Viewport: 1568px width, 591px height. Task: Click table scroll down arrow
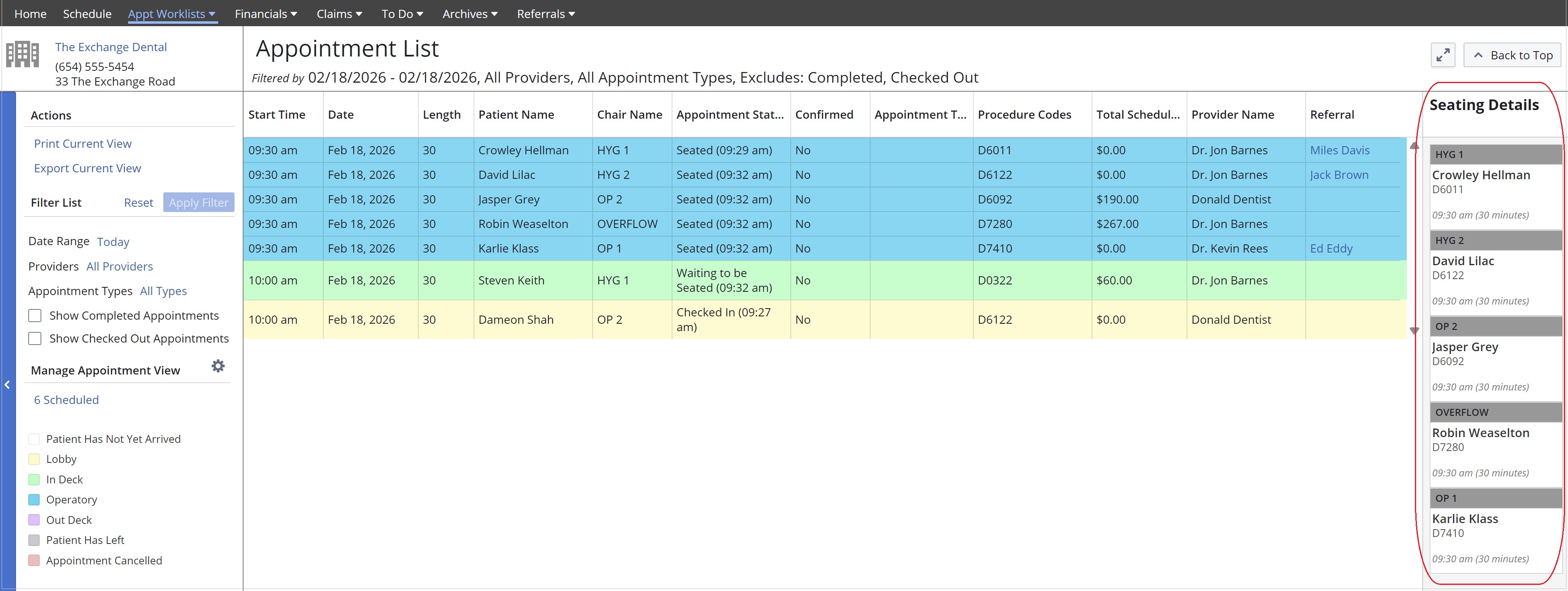[1414, 331]
